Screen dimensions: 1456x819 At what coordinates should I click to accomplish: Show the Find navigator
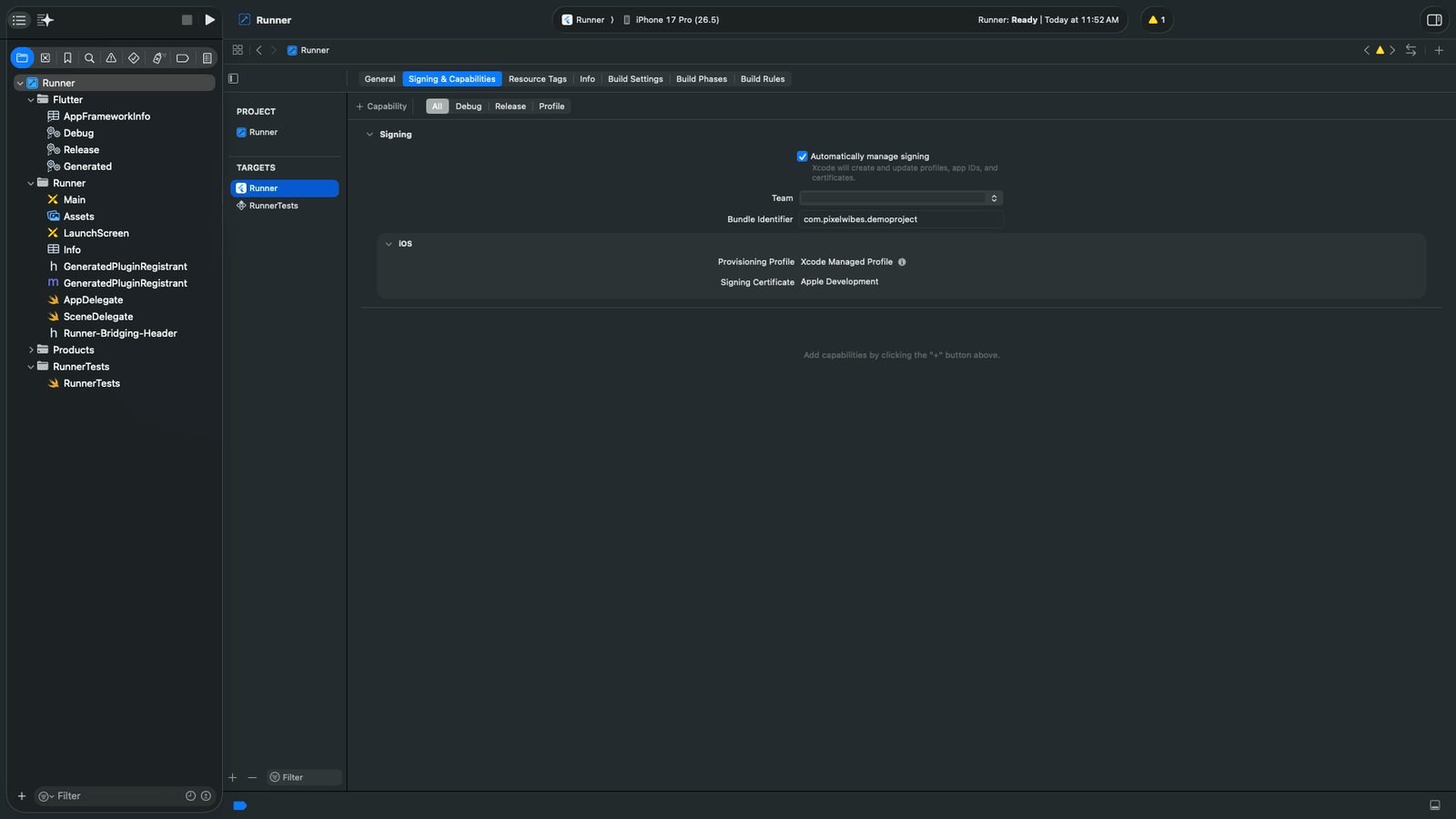pyautogui.click(x=89, y=57)
